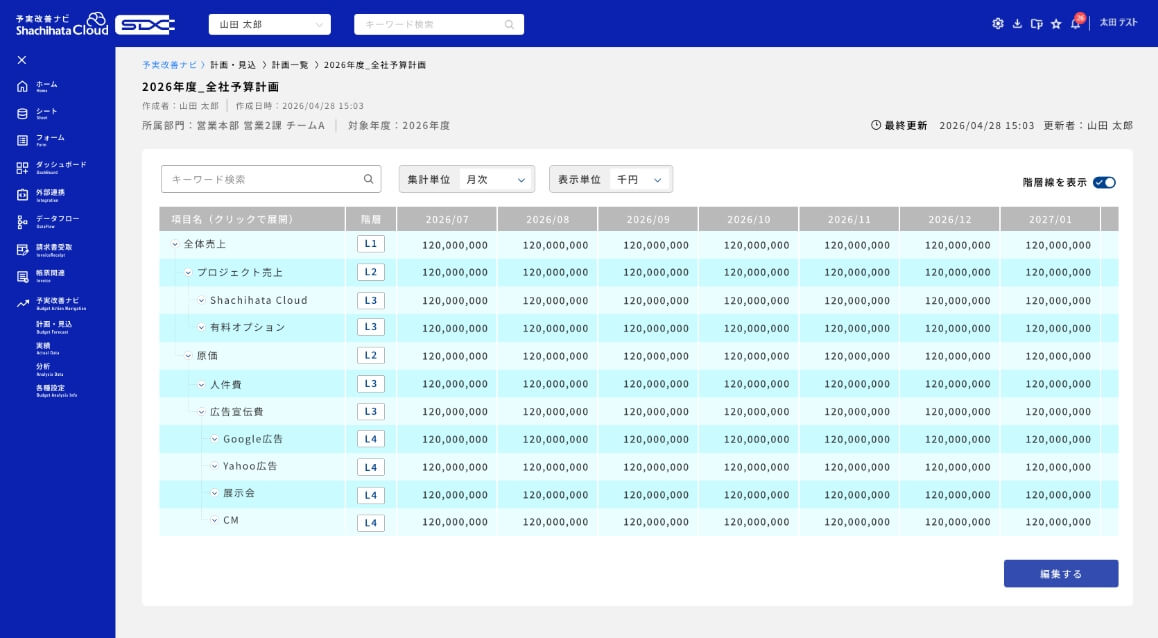Collapse the 全体売上 row chevron
This screenshot has width=1158, height=638.
point(175,244)
